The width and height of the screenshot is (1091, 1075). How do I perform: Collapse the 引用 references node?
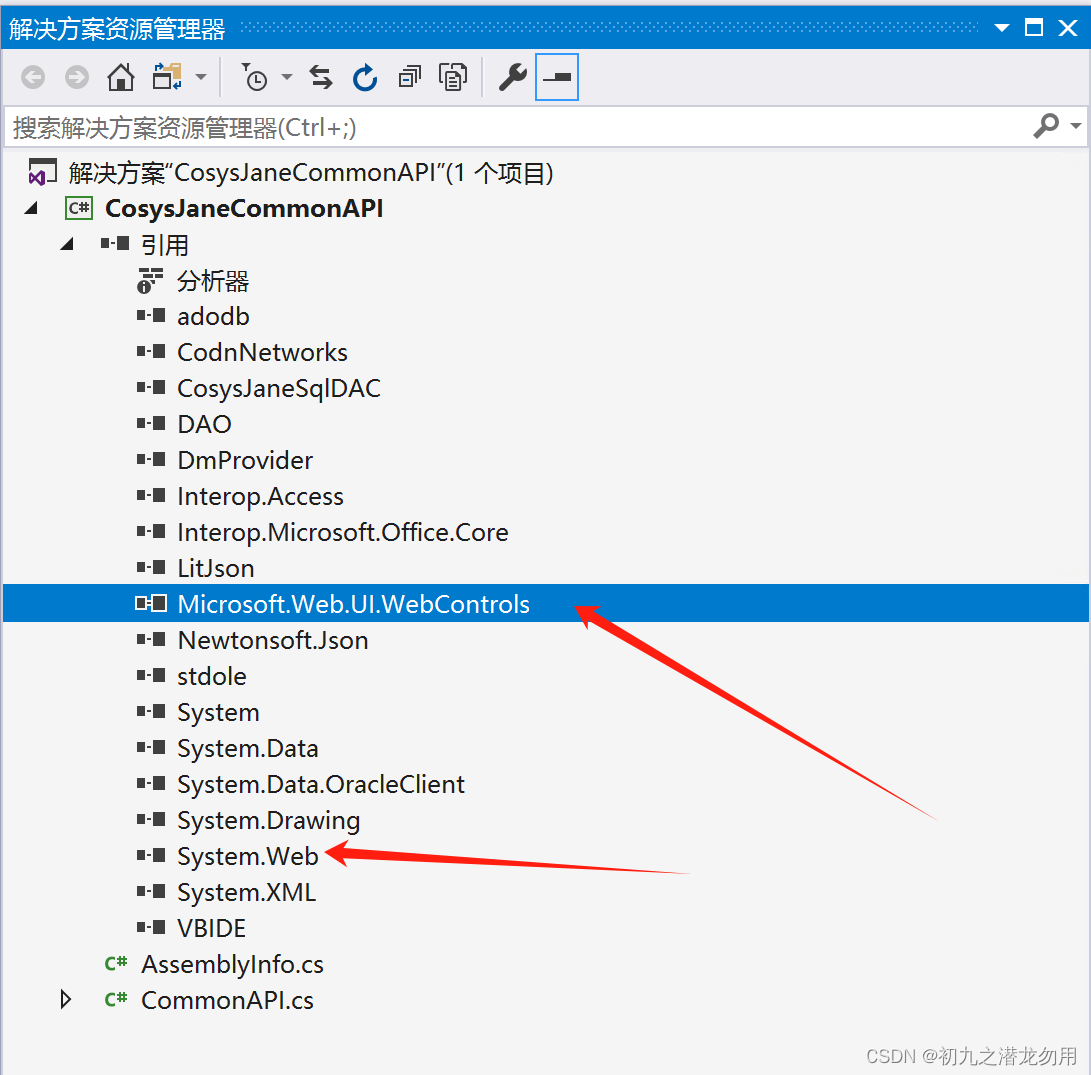67,244
